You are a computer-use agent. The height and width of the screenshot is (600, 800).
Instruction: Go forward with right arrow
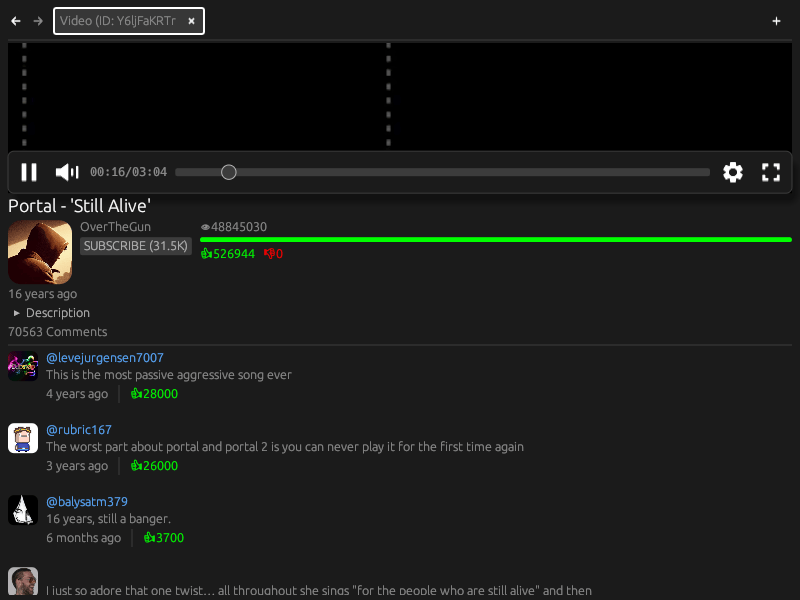tap(38, 21)
